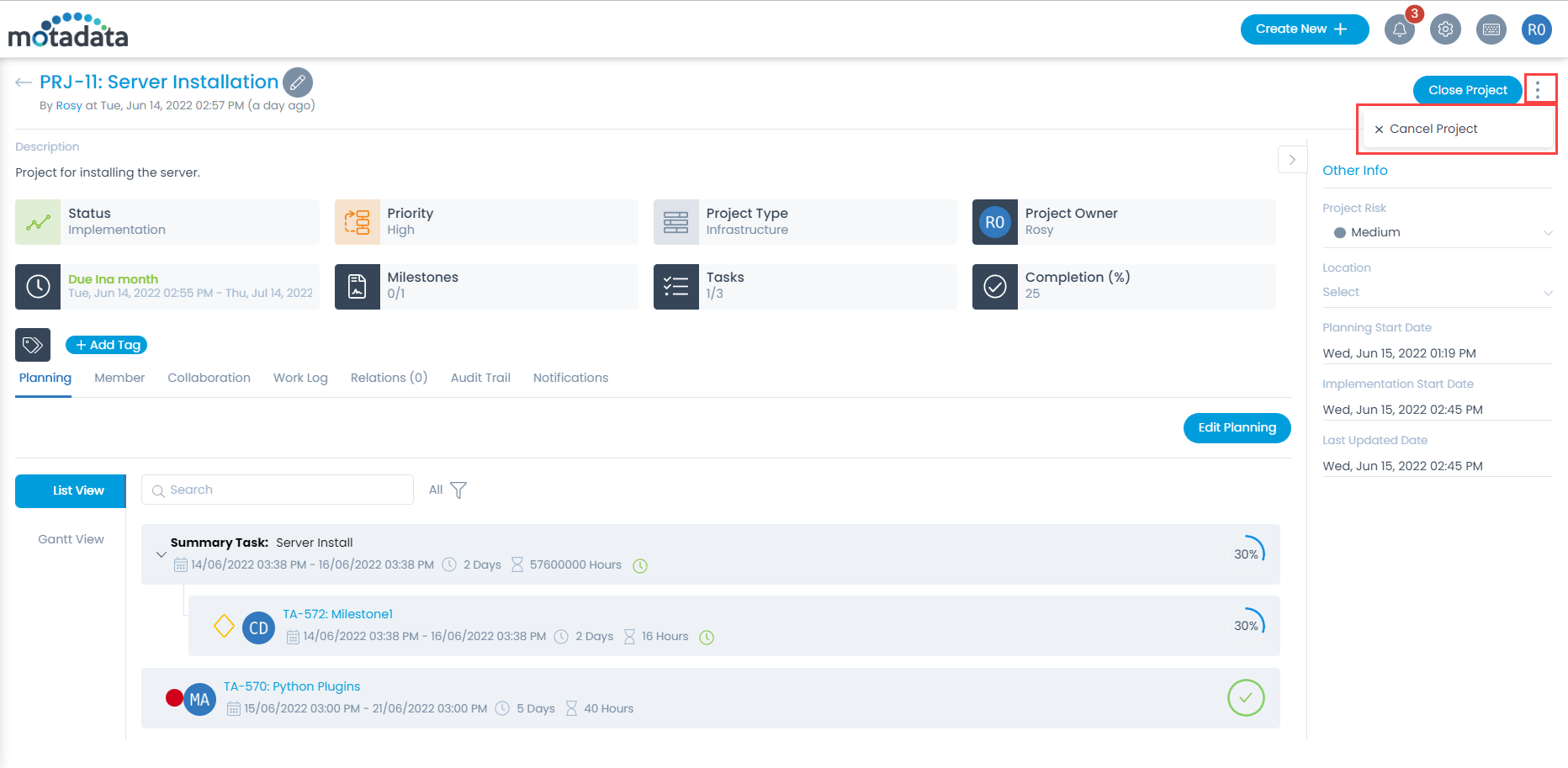Open settings using the gear icon
The height and width of the screenshot is (768, 1568).
point(1445,29)
